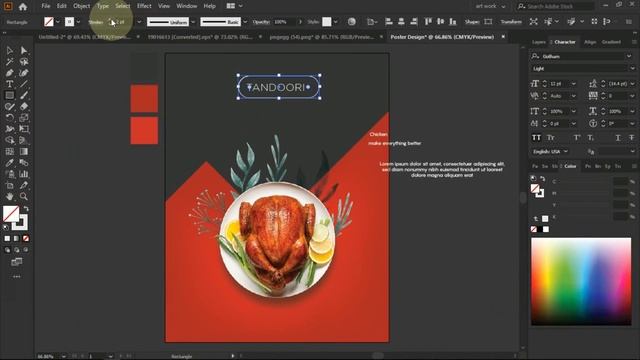Select the Free Transform tool
Screen dimensions: 640x360
[24, 129]
